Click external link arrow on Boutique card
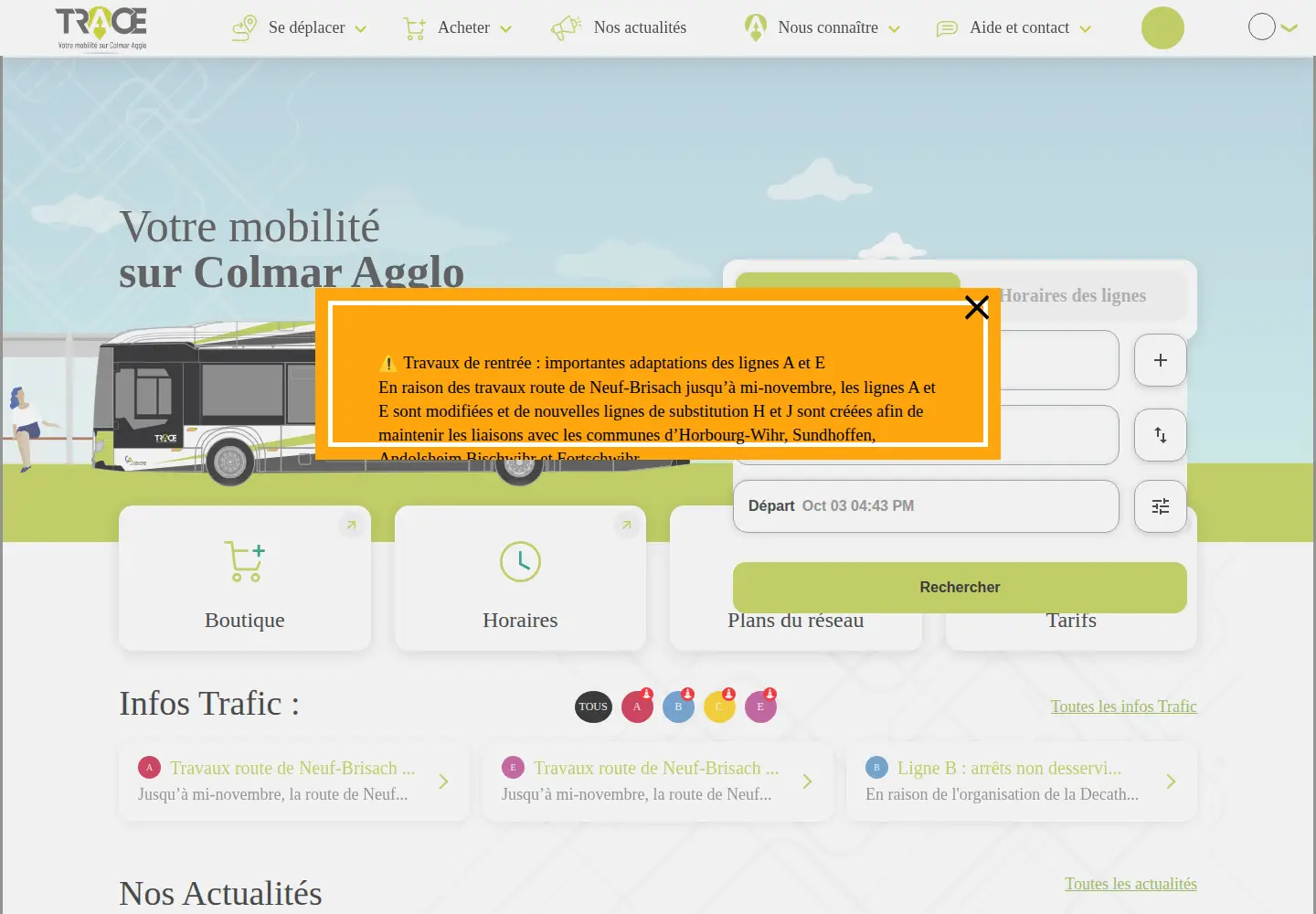The height and width of the screenshot is (914, 1316). 351,525
